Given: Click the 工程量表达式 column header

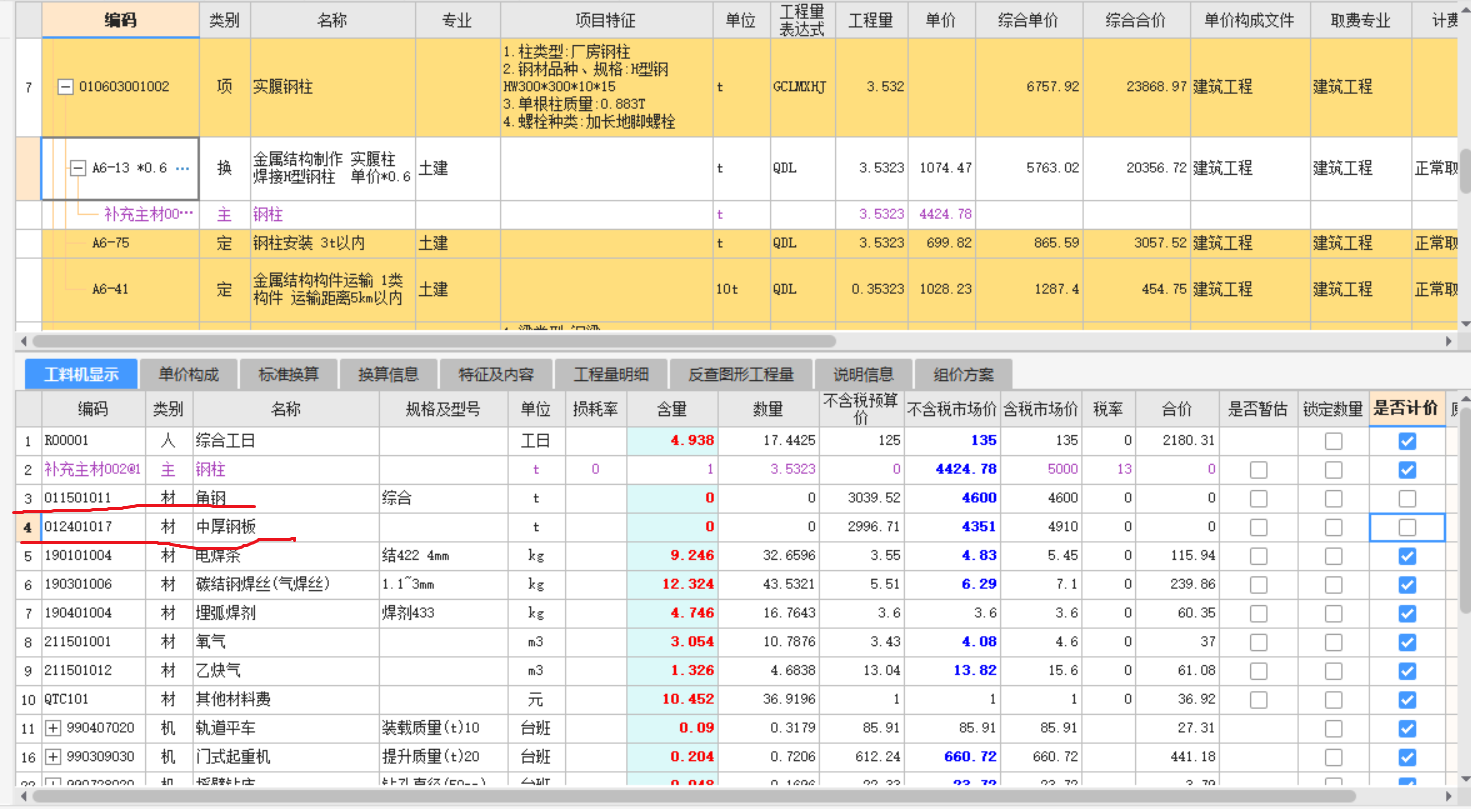Looking at the screenshot, I should pyautogui.click(x=803, y=21).
